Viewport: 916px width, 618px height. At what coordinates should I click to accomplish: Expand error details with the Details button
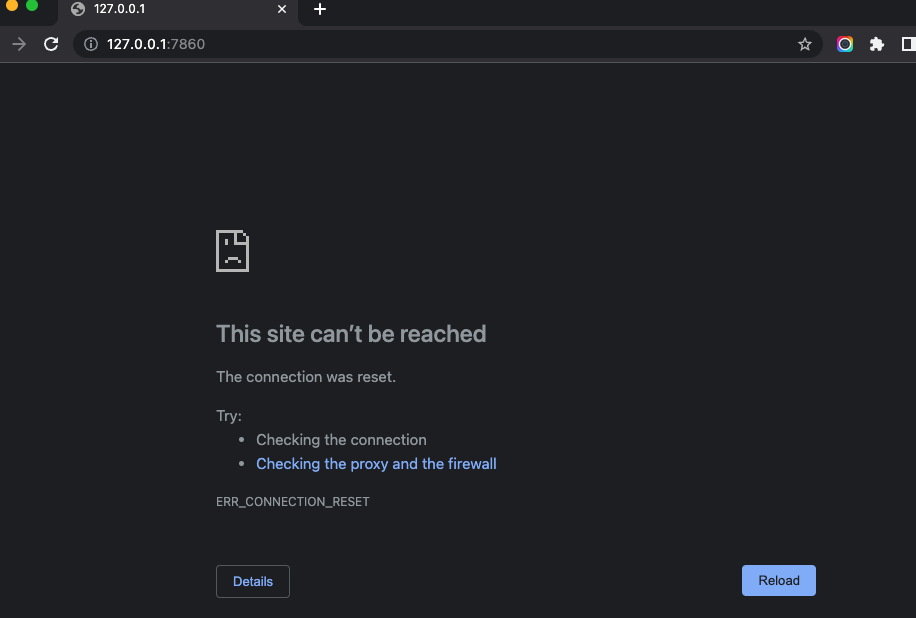(x=252, y=581)
